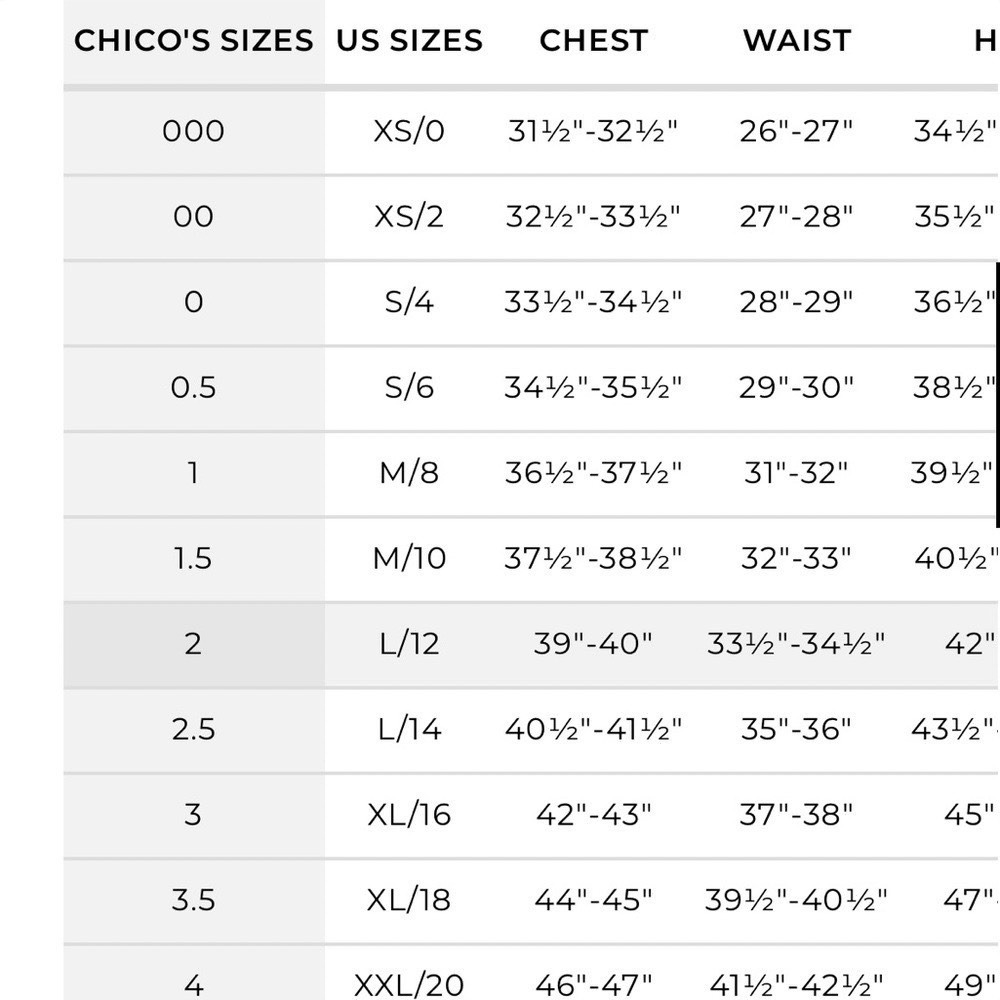The width and height of the screenshot is (1000, 1000).
Task: Click the black vertical scrollbar on right edge
Action: tap(997, 394)
